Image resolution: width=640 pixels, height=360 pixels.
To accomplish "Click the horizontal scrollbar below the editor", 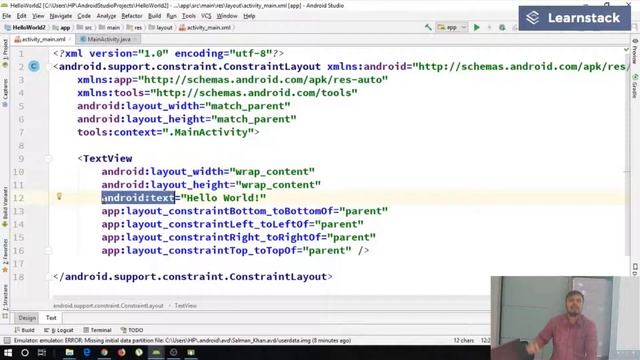I will (x=271, y=298).
